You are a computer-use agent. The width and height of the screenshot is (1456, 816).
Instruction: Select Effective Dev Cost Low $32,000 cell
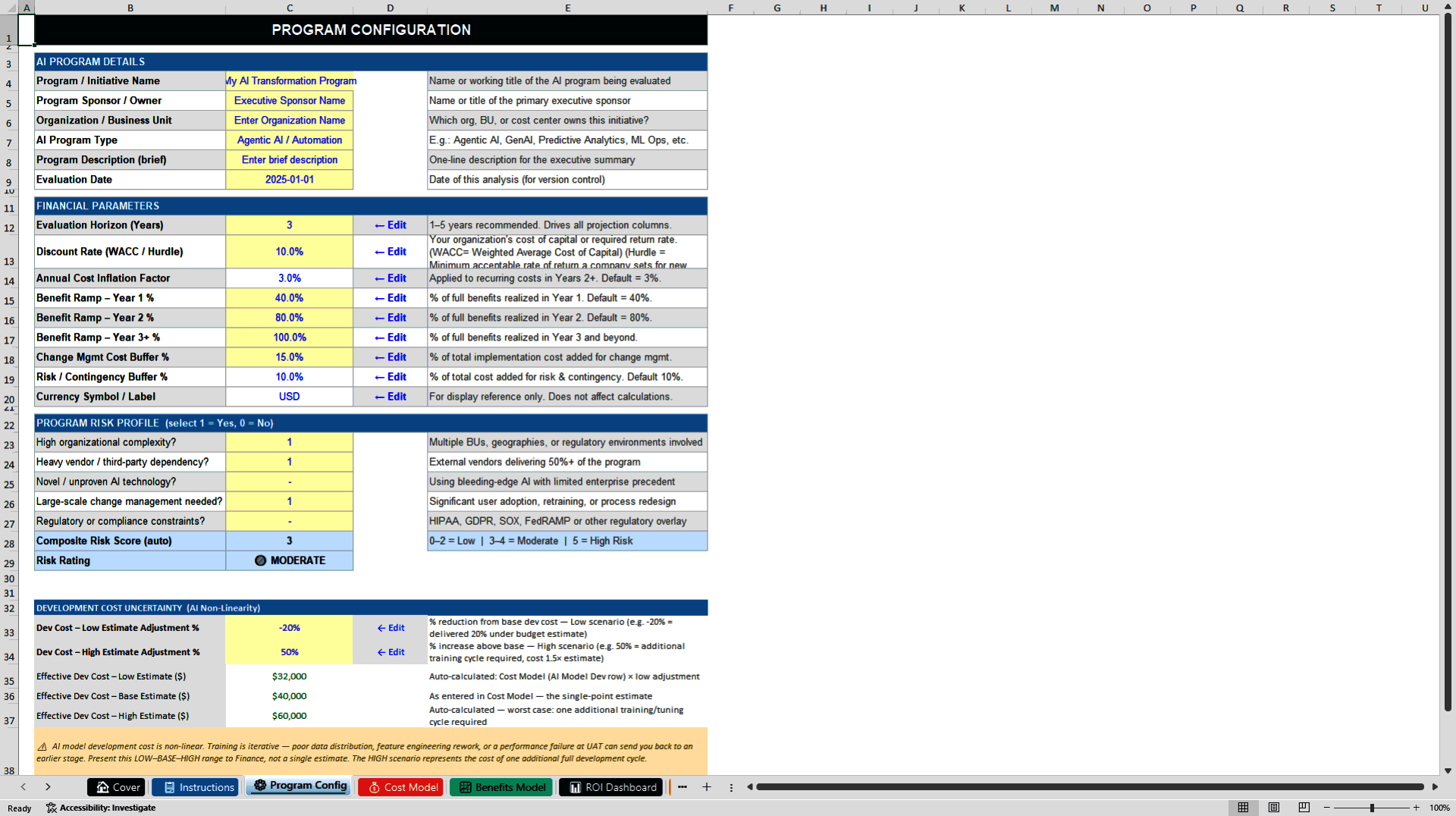290,676
